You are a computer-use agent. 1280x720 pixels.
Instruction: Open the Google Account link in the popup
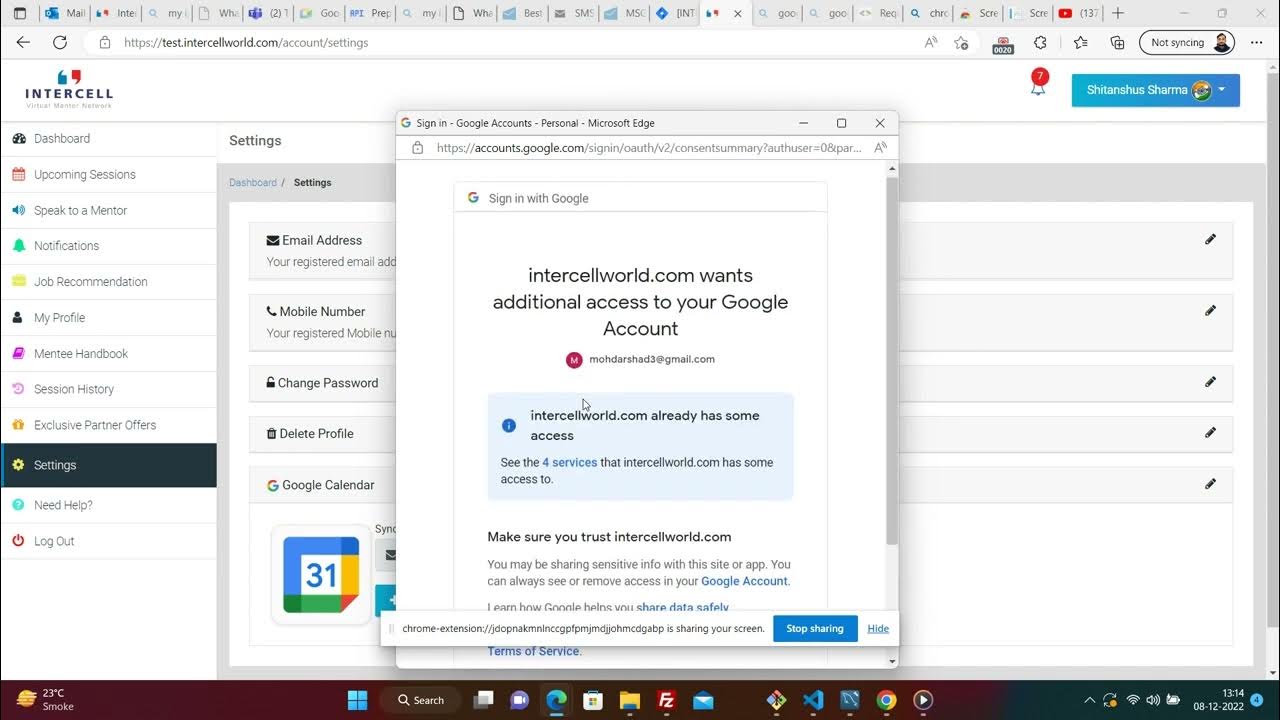coord(744,581)
